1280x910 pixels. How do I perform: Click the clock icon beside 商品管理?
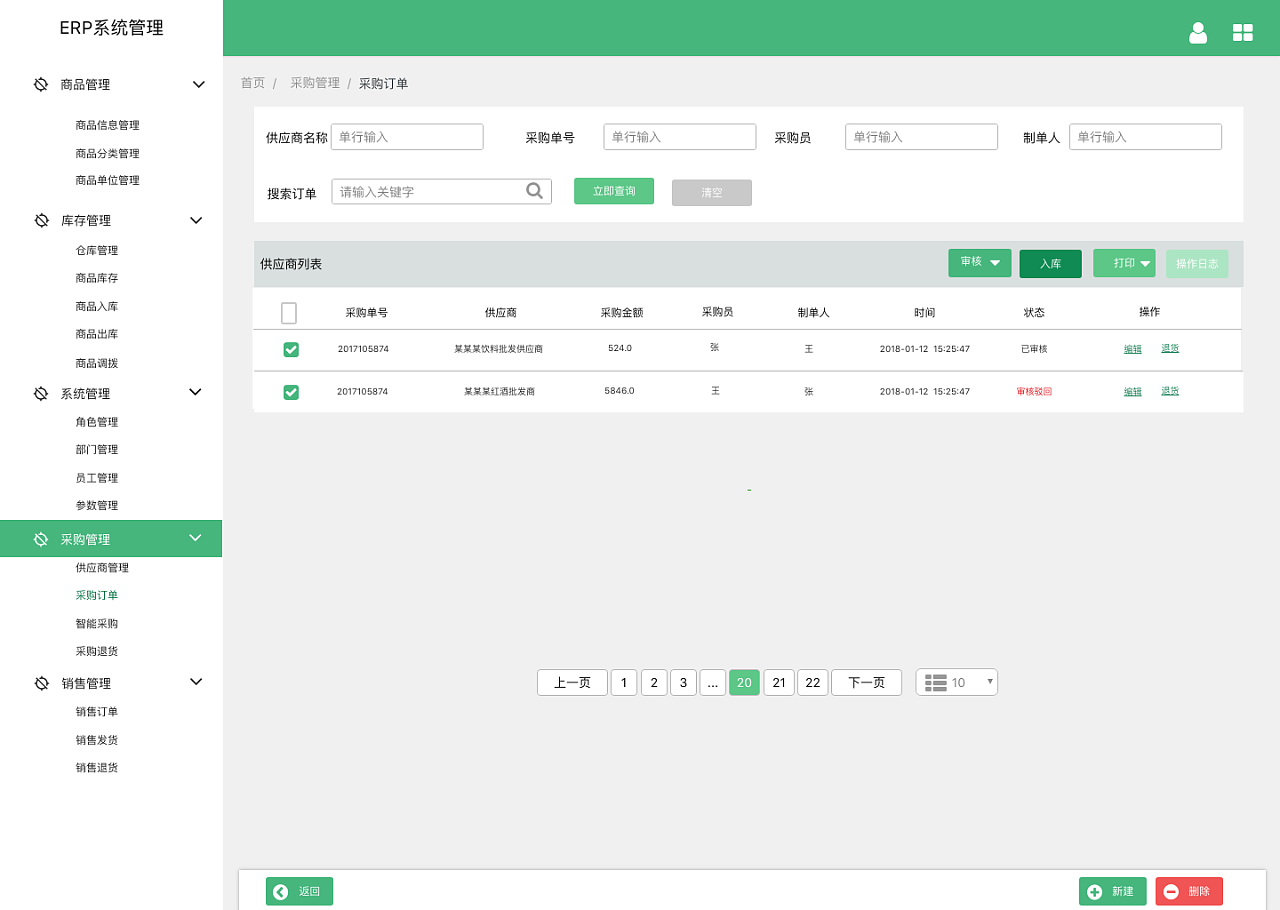tap(41, 84)
